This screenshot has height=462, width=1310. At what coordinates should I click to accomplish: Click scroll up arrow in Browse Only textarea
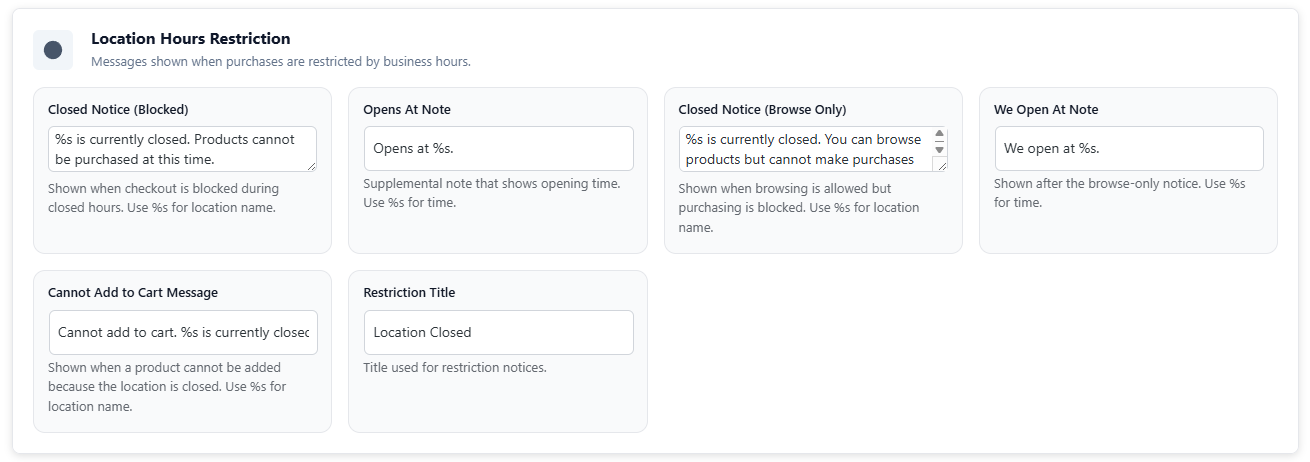[939, 134]
